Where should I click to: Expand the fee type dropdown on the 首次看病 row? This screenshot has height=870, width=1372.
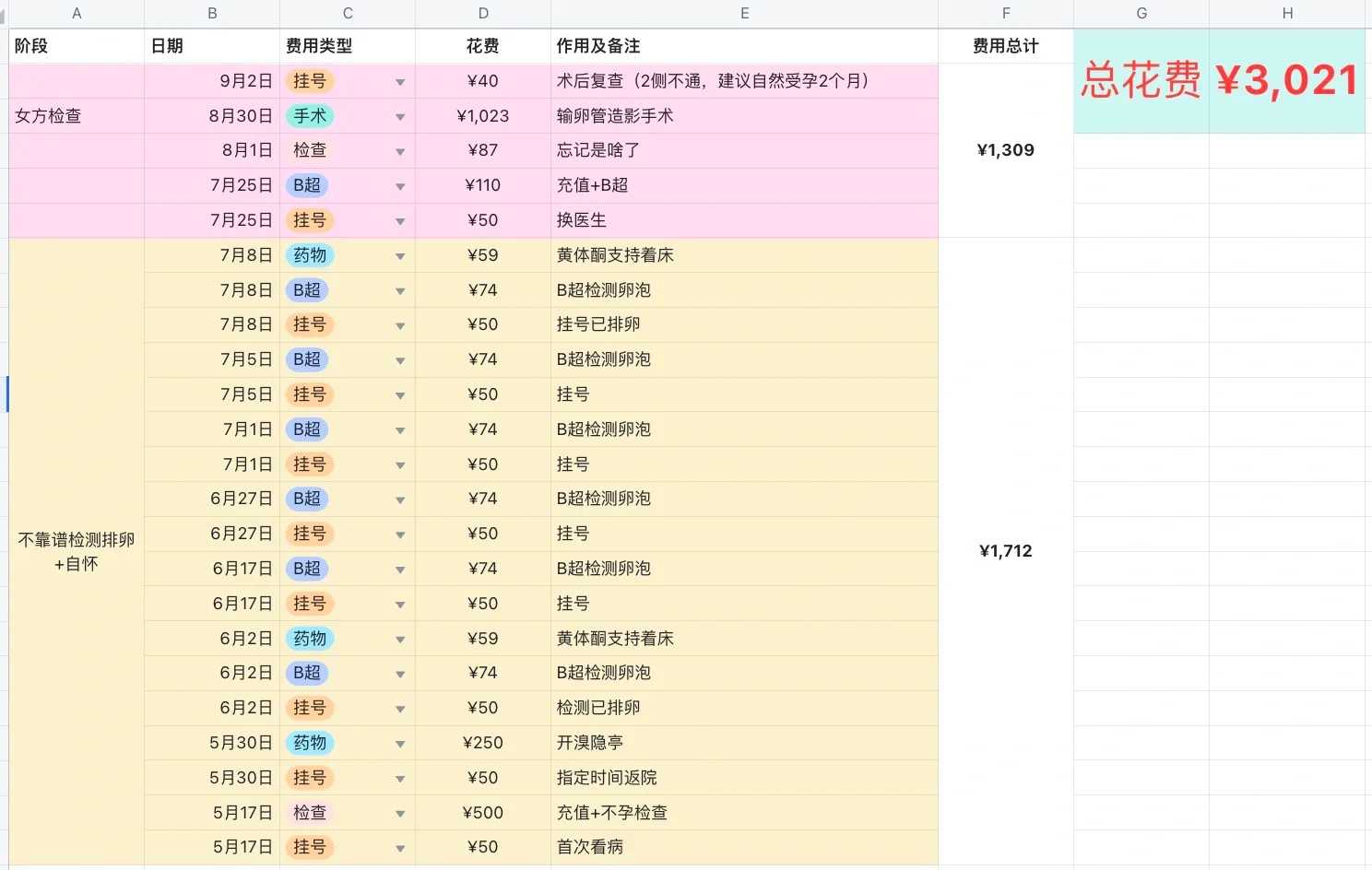click(400, 847)
